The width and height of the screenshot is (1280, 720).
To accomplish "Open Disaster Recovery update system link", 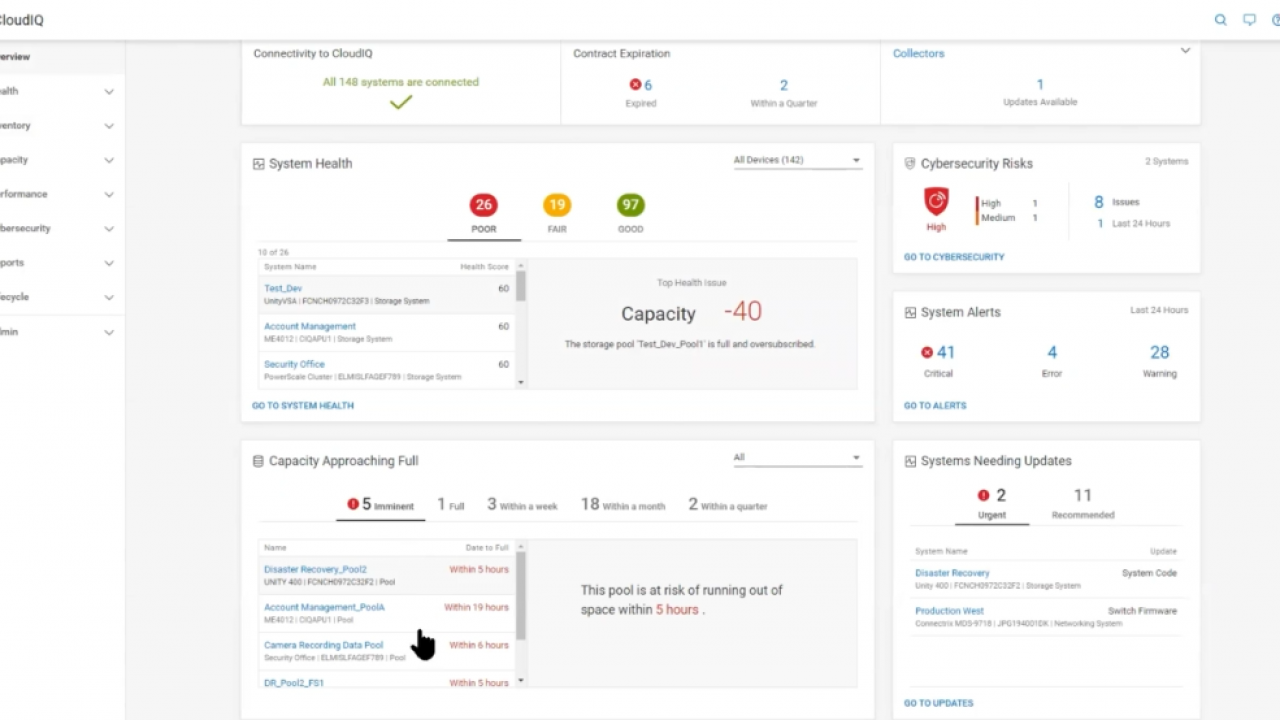I will pyautogui.click(x=952, y=573).
